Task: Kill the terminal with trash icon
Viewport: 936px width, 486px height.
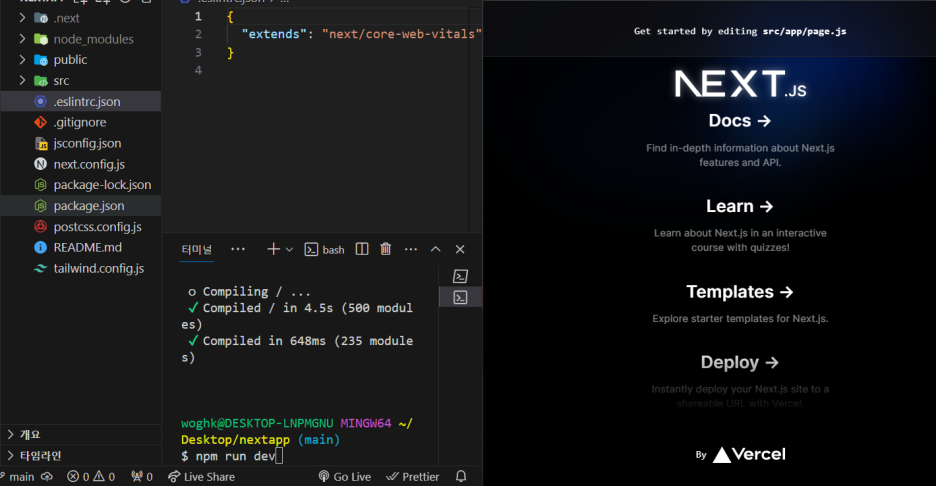Action: point(386,249)
